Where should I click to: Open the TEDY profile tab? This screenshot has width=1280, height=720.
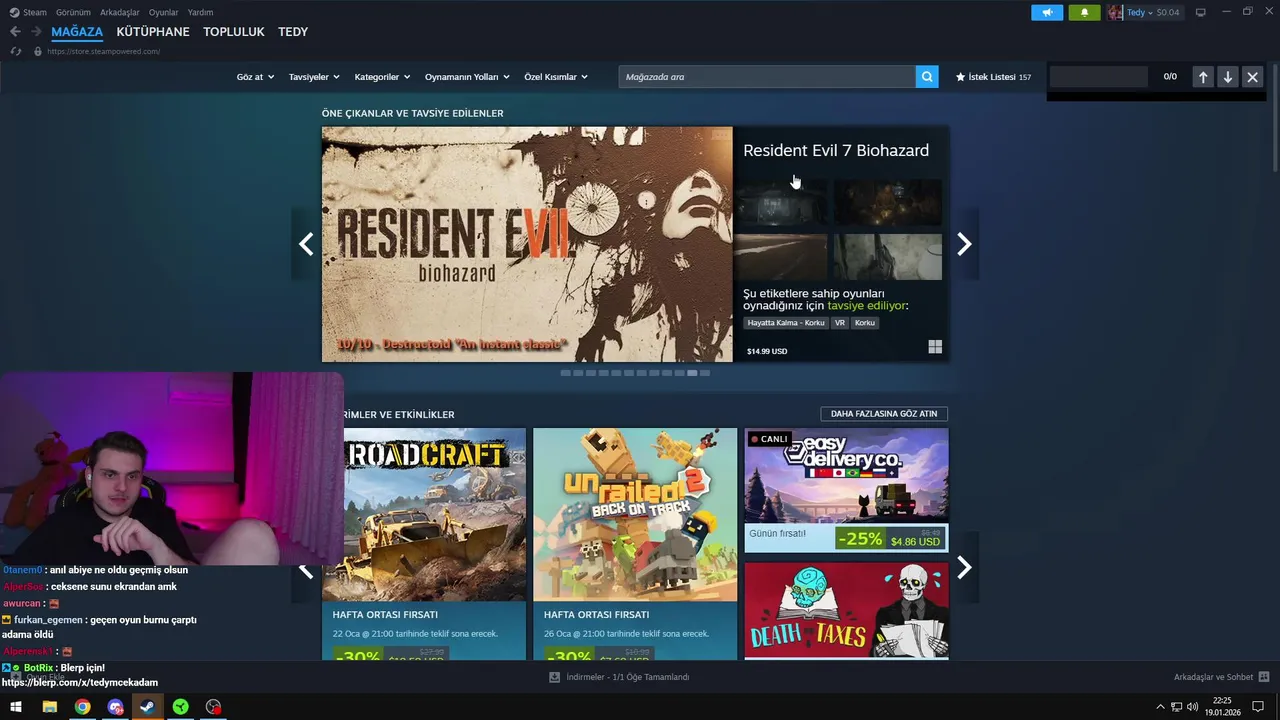[293, 32]
